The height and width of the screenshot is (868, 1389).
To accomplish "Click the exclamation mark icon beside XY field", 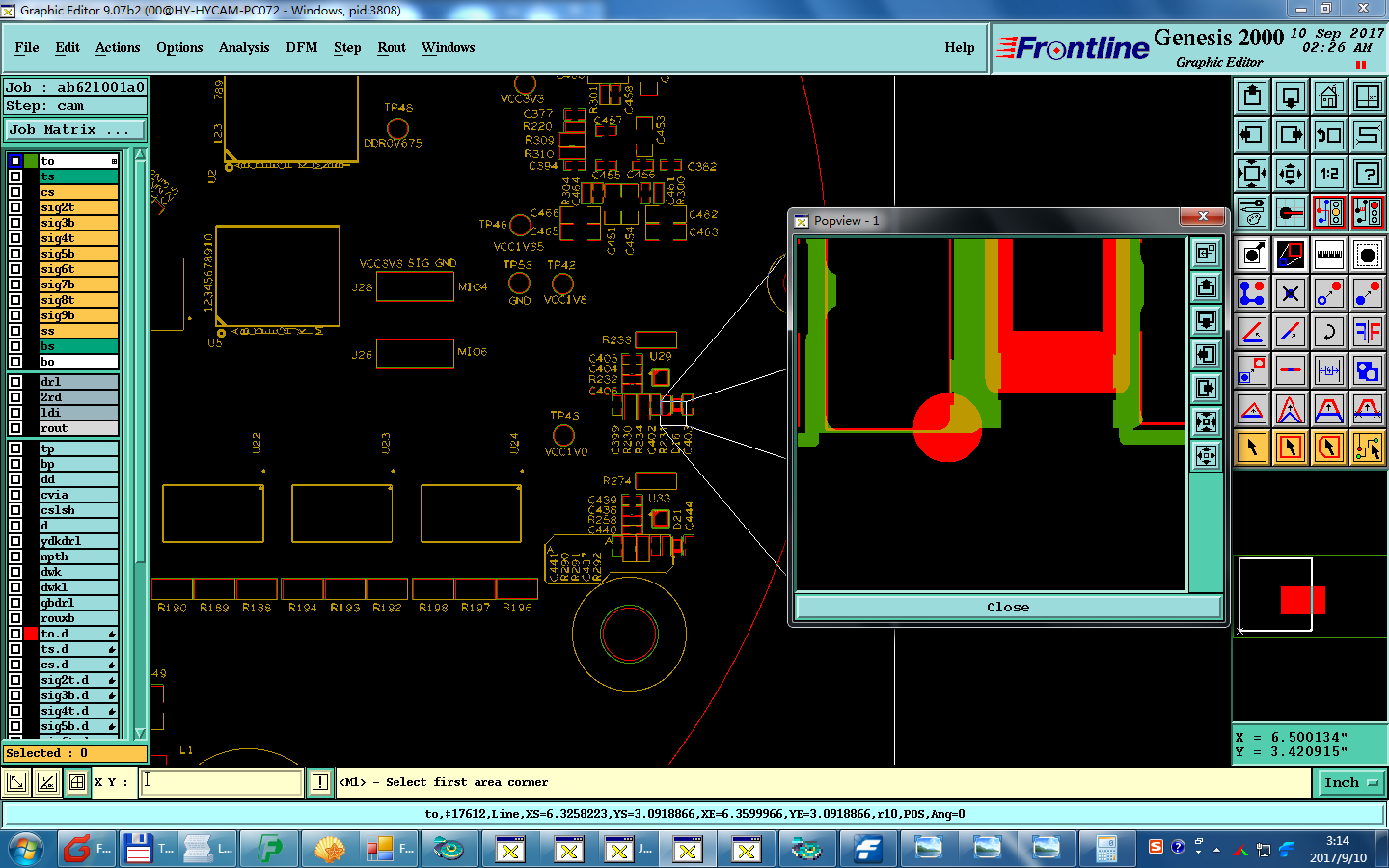I will 320,782.
